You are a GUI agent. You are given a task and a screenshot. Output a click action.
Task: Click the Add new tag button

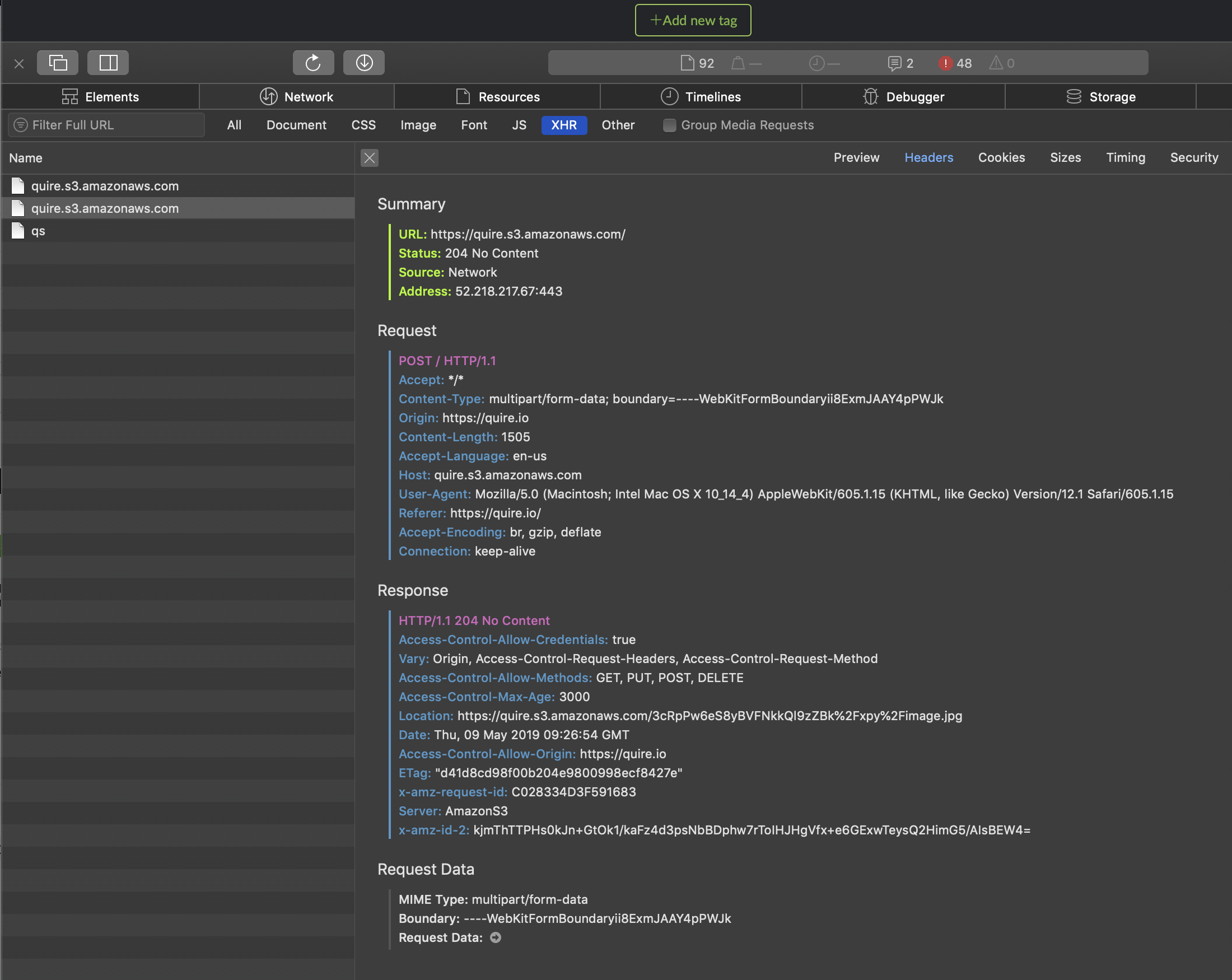tap(693, 21)
